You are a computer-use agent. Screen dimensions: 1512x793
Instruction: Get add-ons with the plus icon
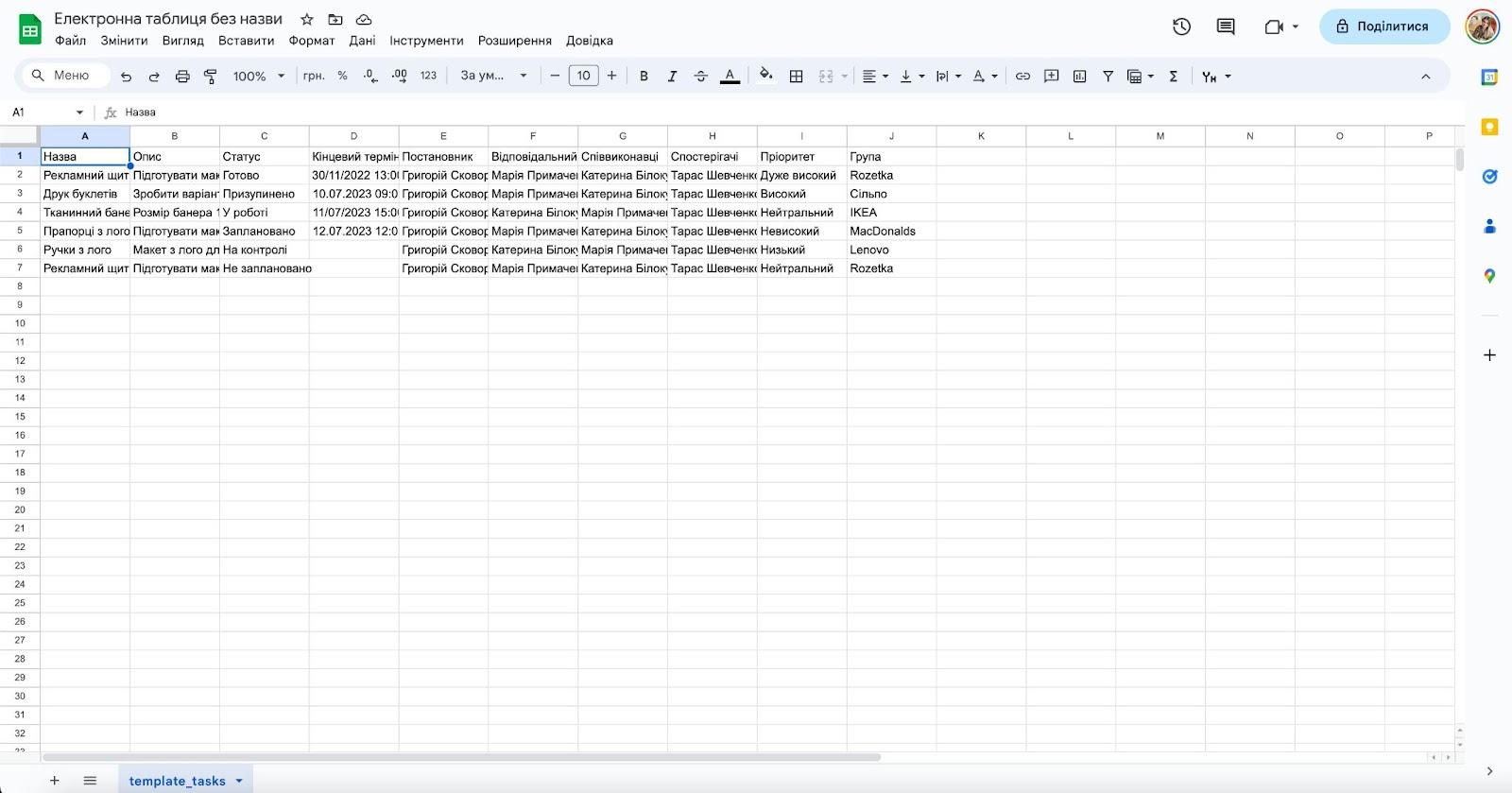click(1489, 355)
